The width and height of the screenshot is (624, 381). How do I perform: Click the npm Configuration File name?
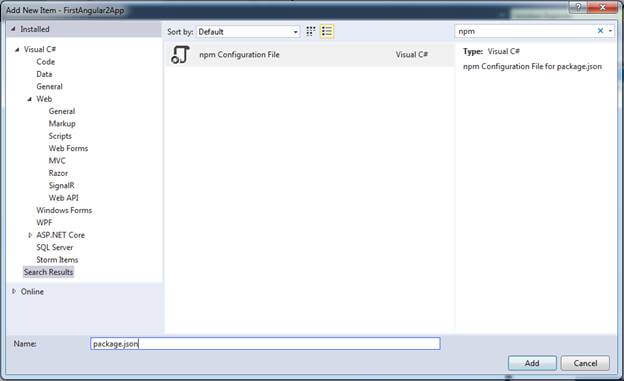point(239,55)
